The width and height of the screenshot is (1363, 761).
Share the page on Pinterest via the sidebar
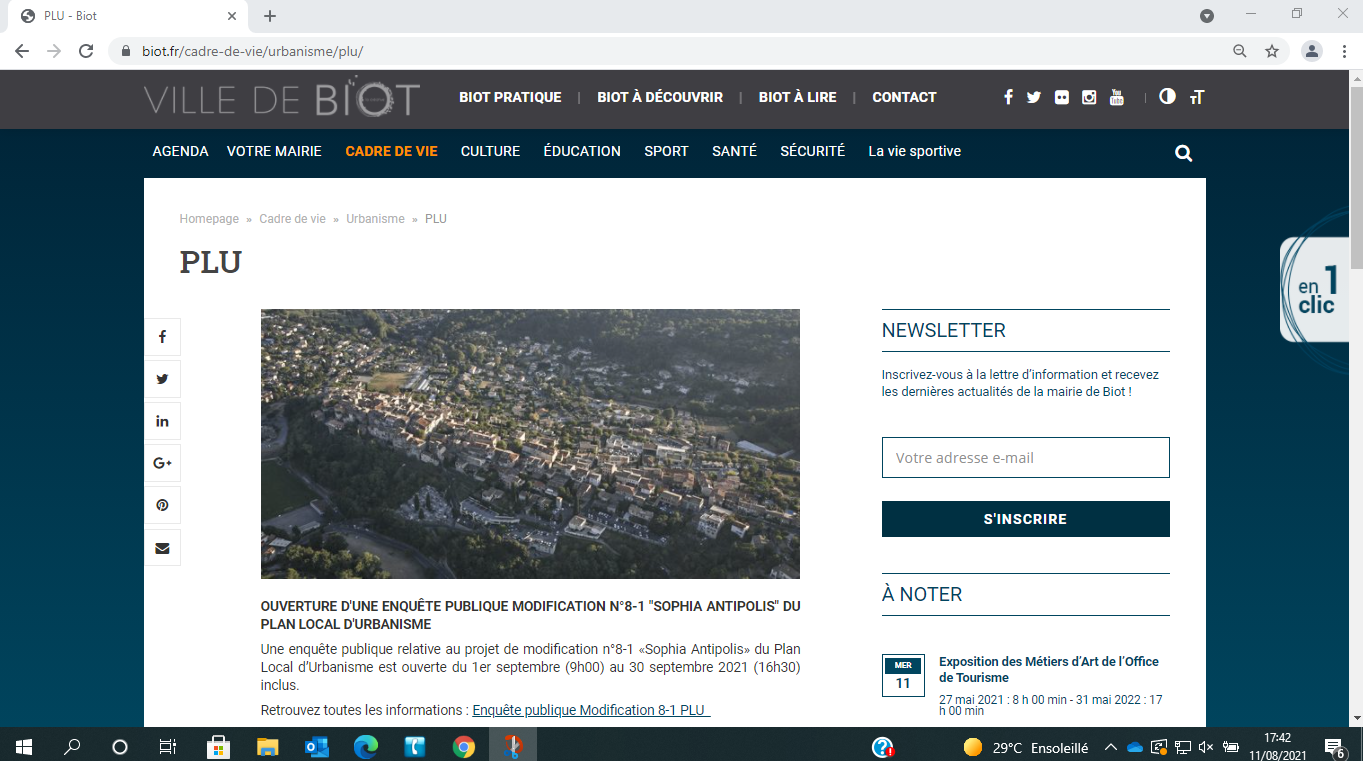coord(162,505)
